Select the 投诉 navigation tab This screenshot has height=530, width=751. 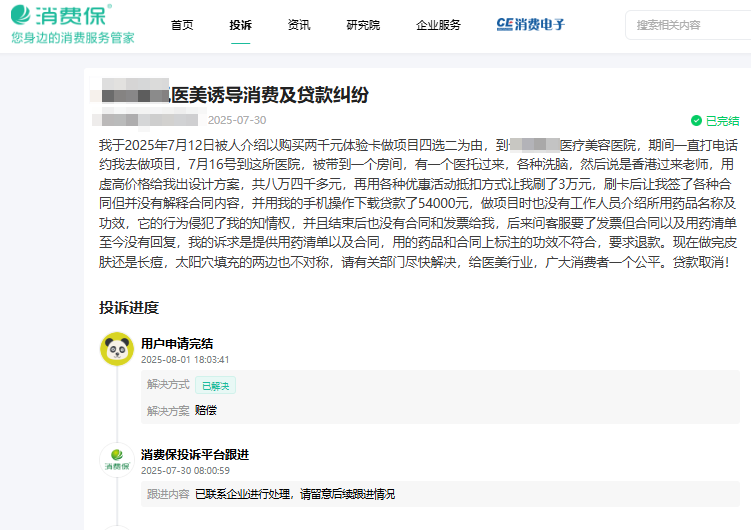point(240,25)
